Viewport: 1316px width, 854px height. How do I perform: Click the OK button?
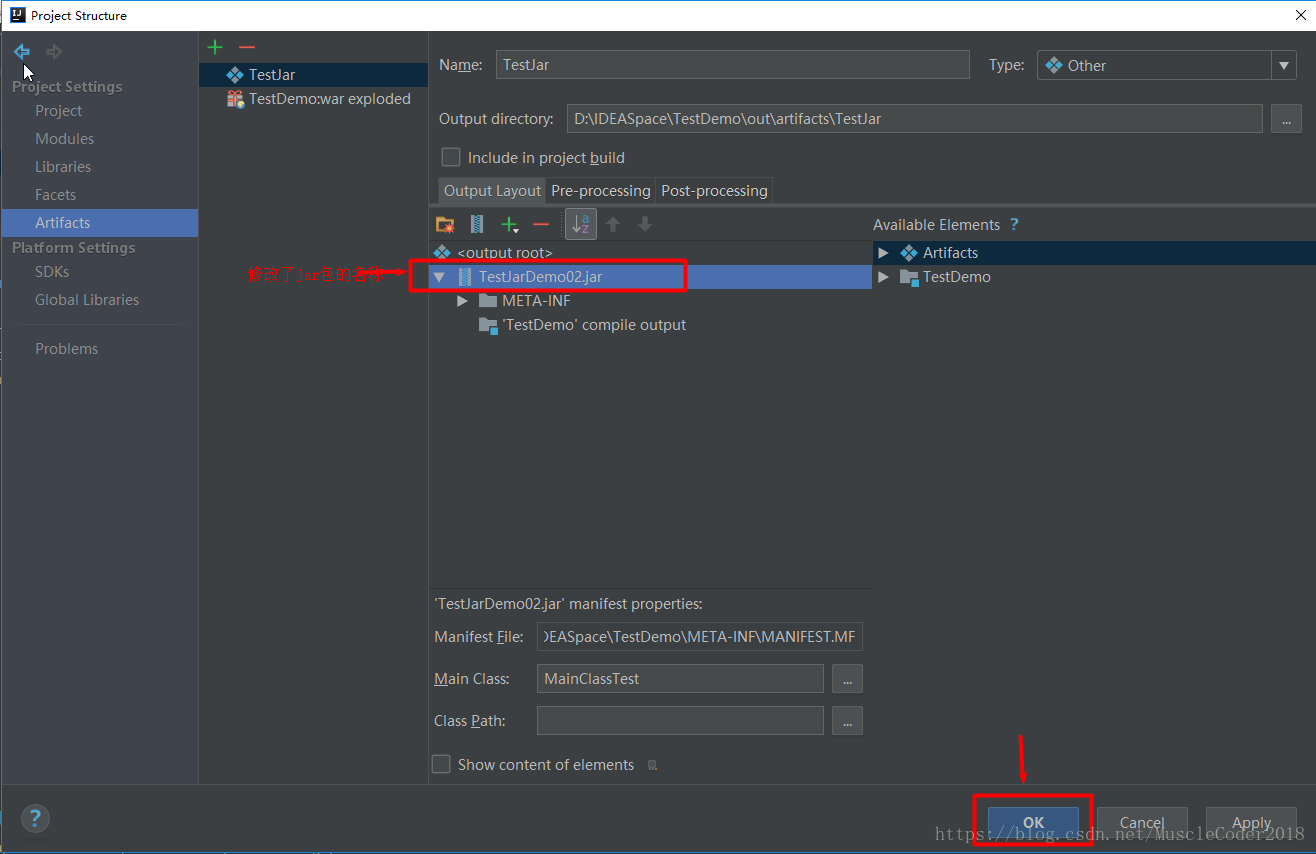tap(1033, 822)
